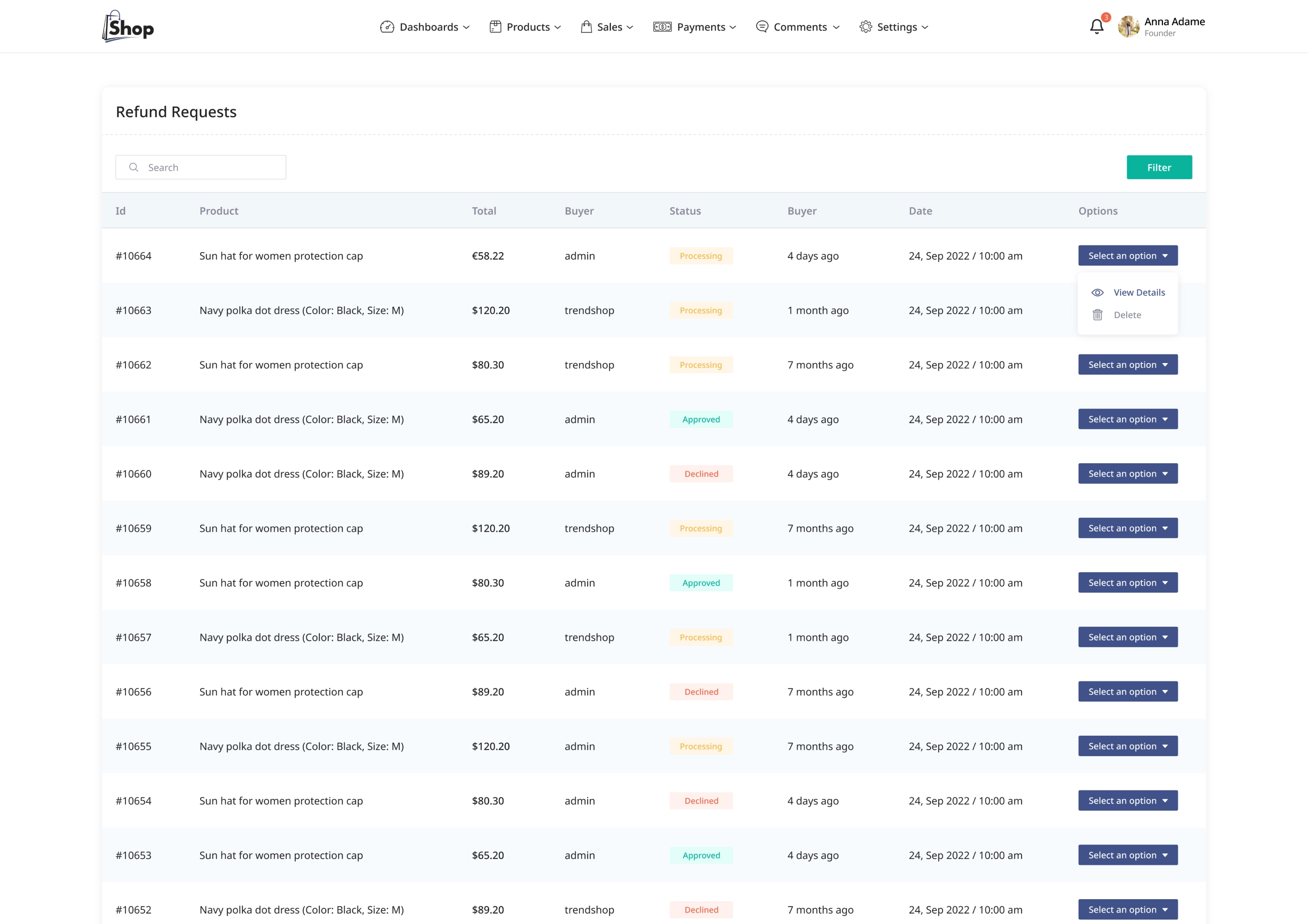Click the trash icon next to Delete

[x=1097, y=315]
